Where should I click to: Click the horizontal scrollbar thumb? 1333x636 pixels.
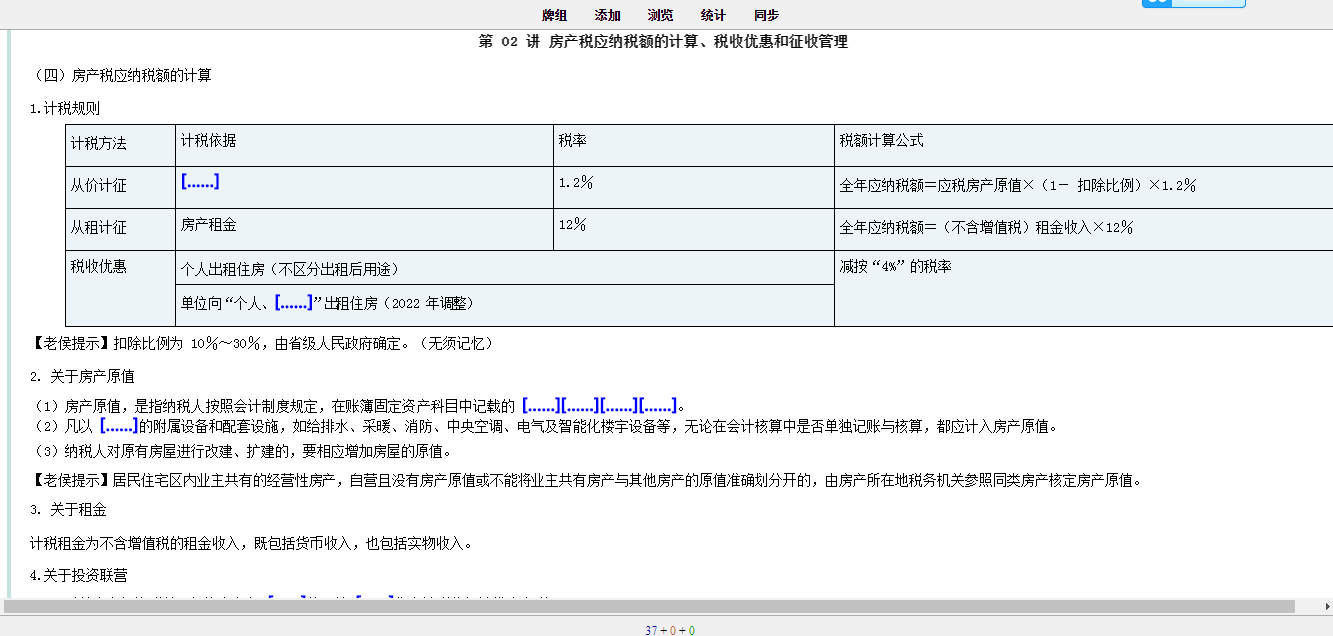[650, 607]
